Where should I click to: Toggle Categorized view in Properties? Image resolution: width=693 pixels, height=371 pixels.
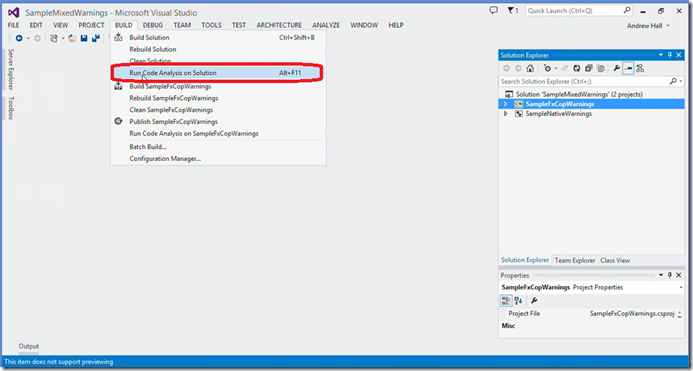point(506,301)
